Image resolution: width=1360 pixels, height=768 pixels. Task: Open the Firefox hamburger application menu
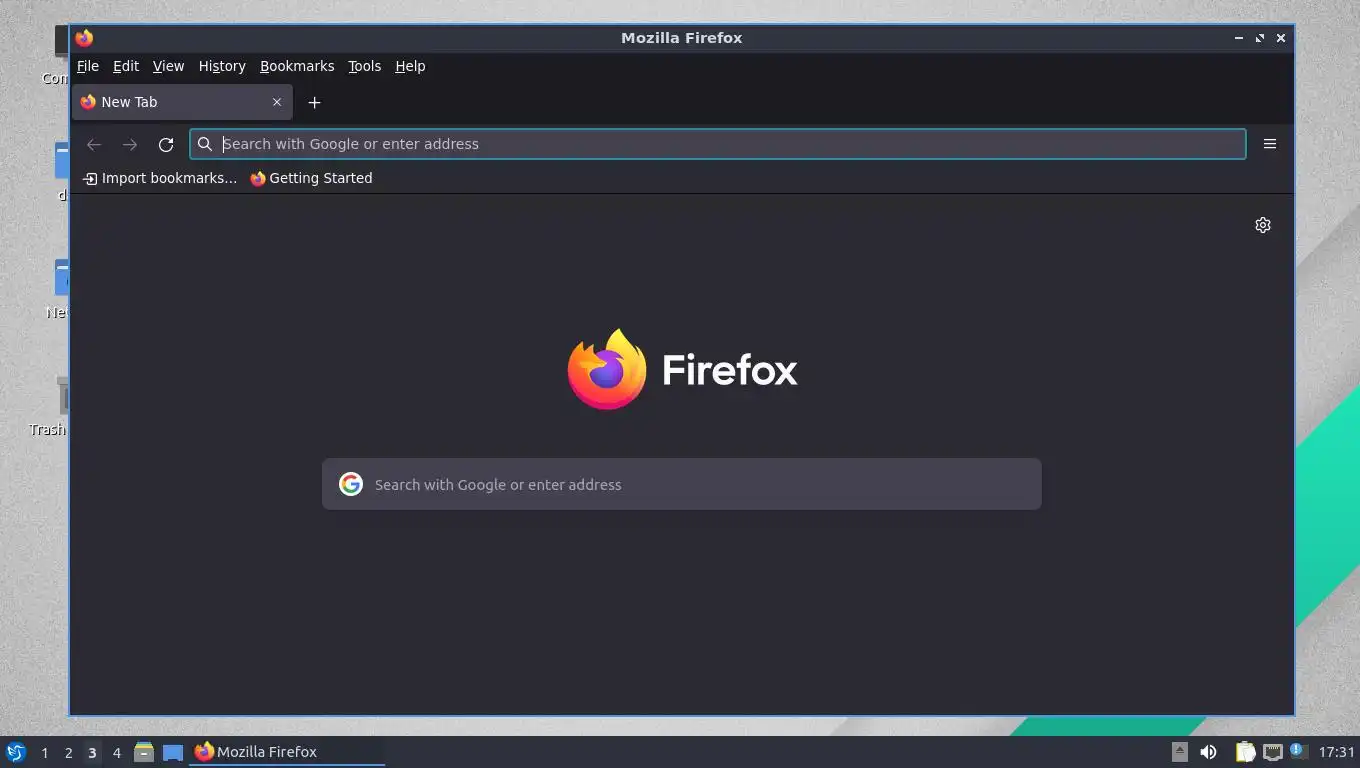point(1270,144)
